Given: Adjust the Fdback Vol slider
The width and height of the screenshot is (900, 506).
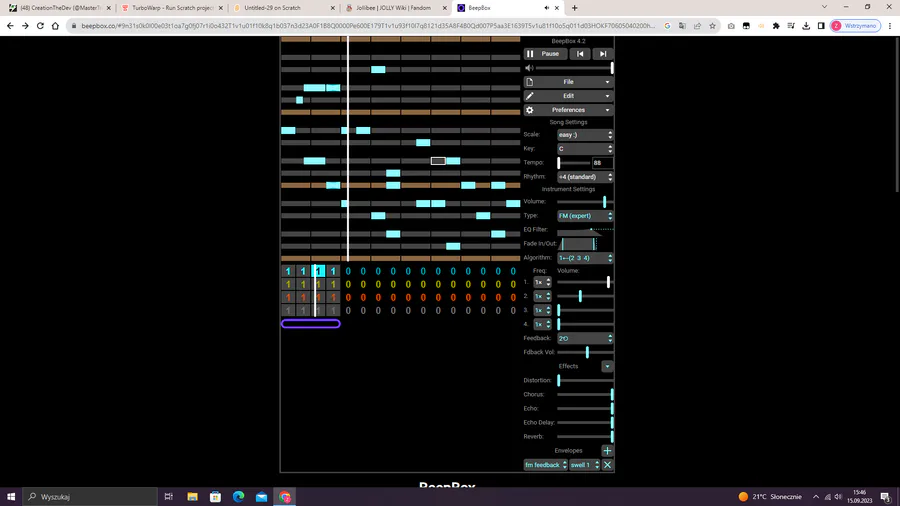Looking at the screenshot, I should tap(585, 352).
